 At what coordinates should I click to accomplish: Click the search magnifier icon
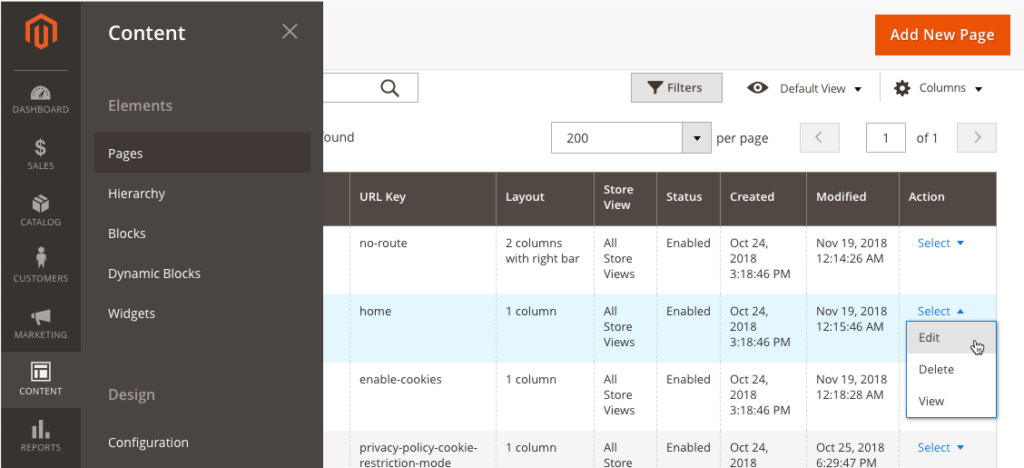(x=390, y=88)
